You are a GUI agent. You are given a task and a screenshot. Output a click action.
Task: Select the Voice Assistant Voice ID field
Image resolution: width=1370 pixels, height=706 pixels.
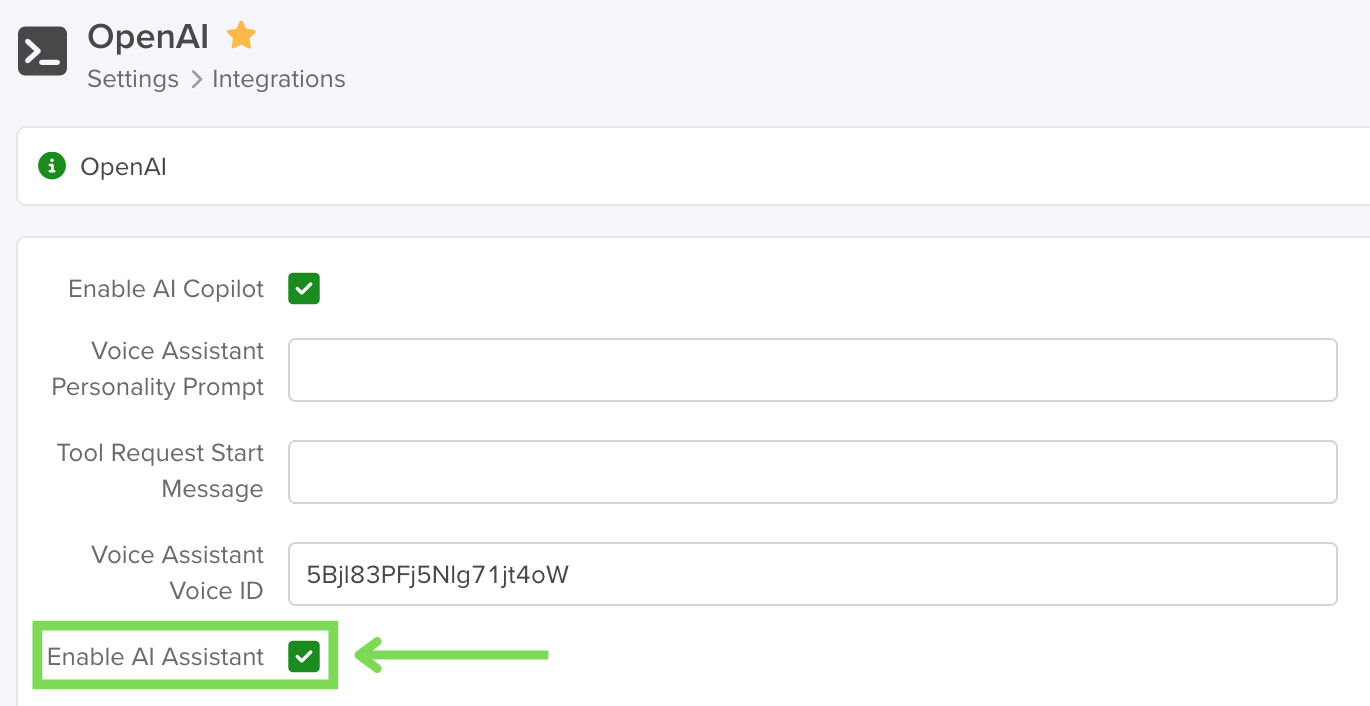tap(812, 574)
